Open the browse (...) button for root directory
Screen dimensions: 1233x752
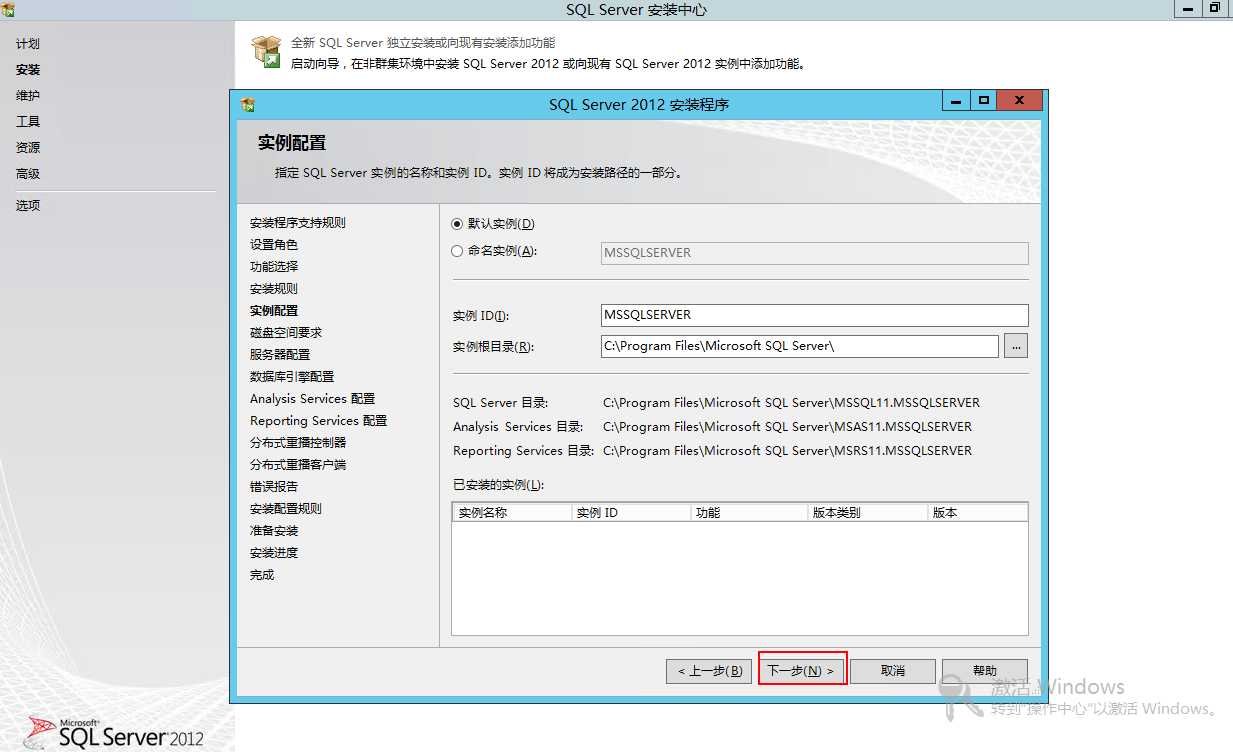pos(1016,346)
